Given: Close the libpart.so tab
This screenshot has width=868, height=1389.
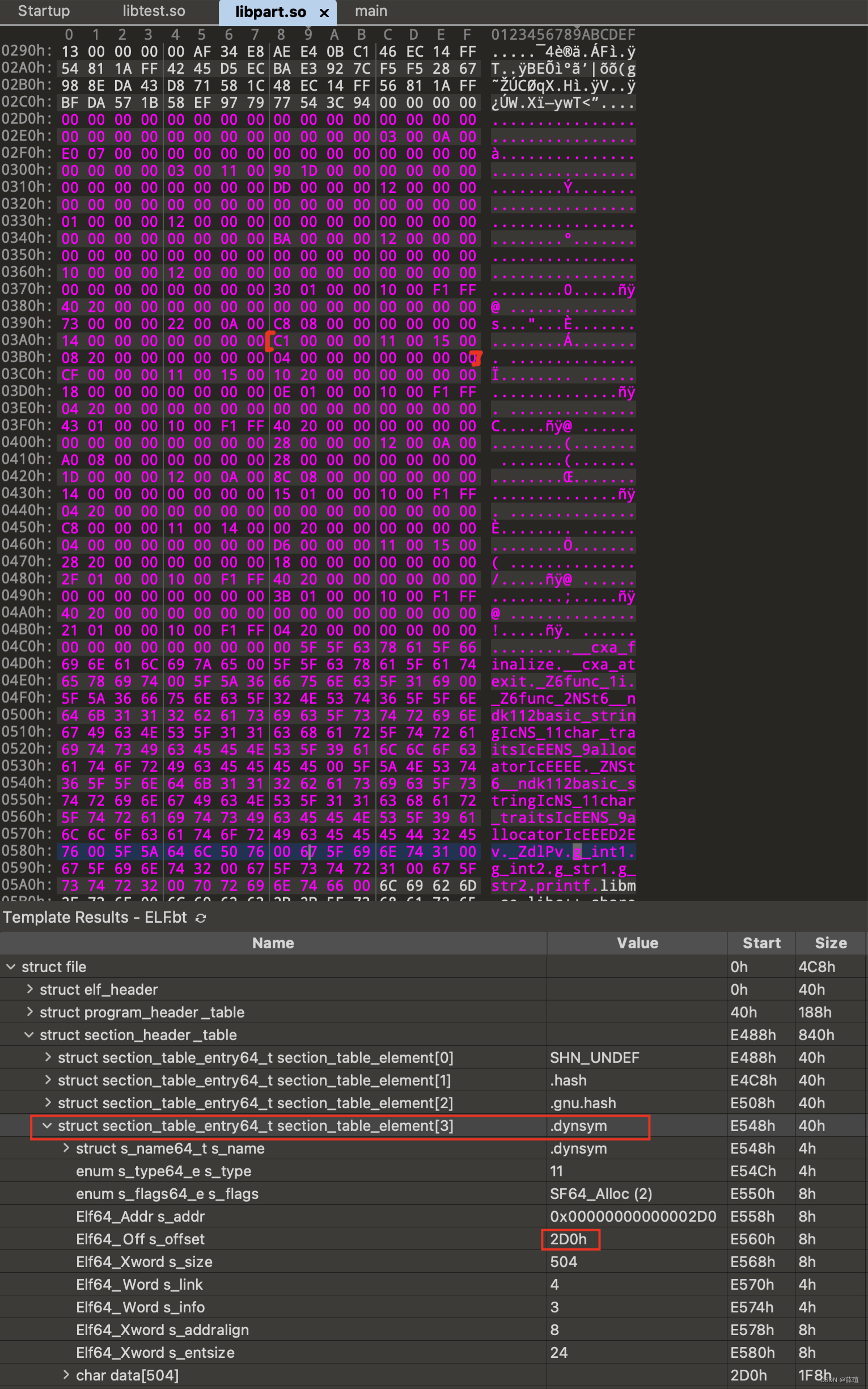Looking at the screenshot, I should tap(324, 12).
